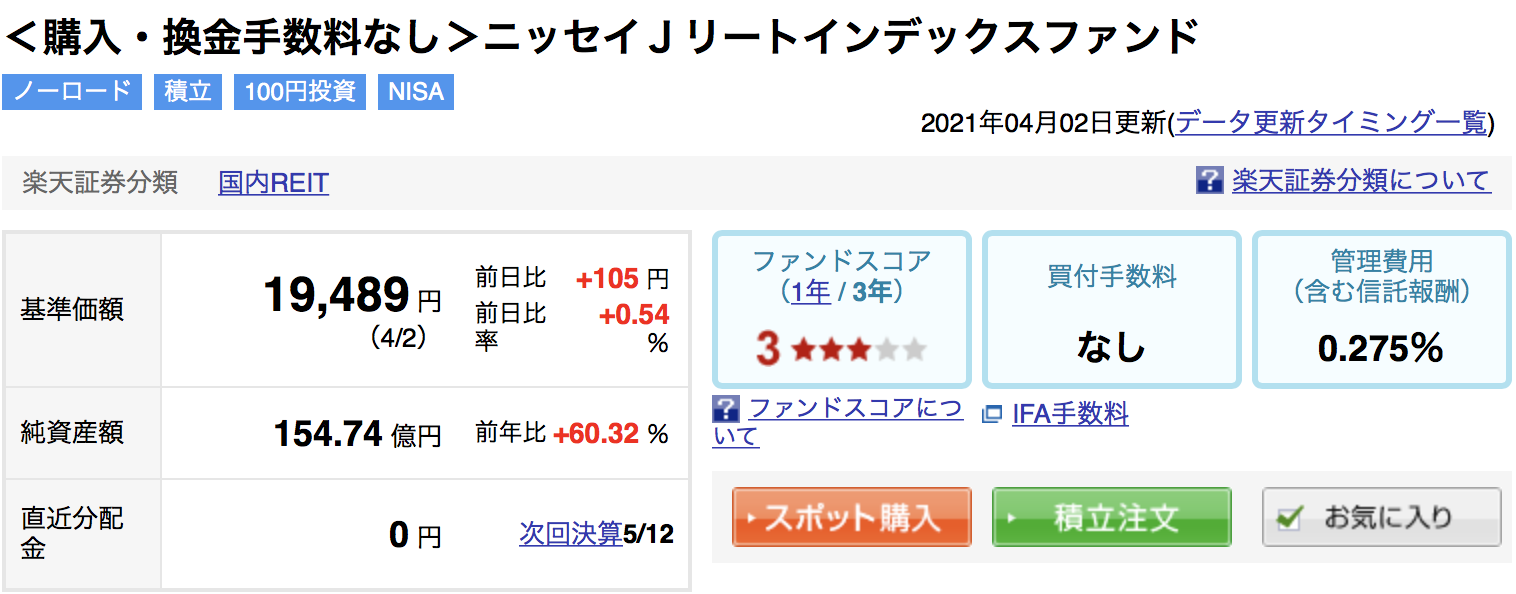1516x594 pixels.
Task: Click the ノーロード tag
Action: pos(71,92)
